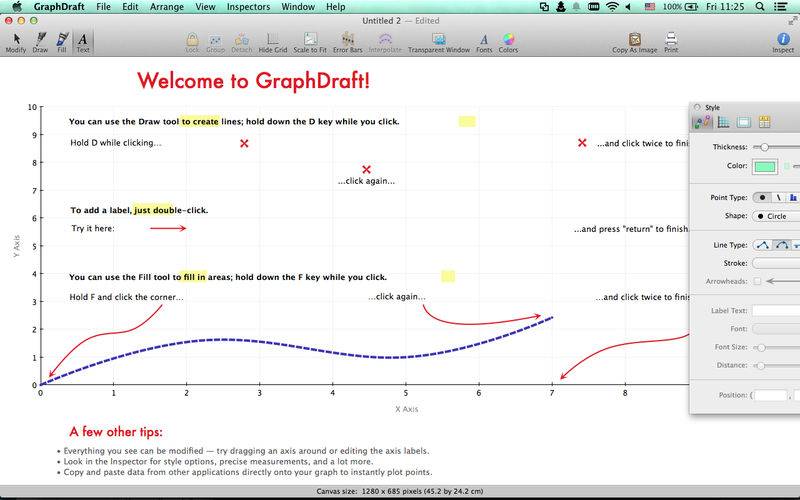Select the Modify arrow tool
The image size is (800, 500).
tap(16, 43)
